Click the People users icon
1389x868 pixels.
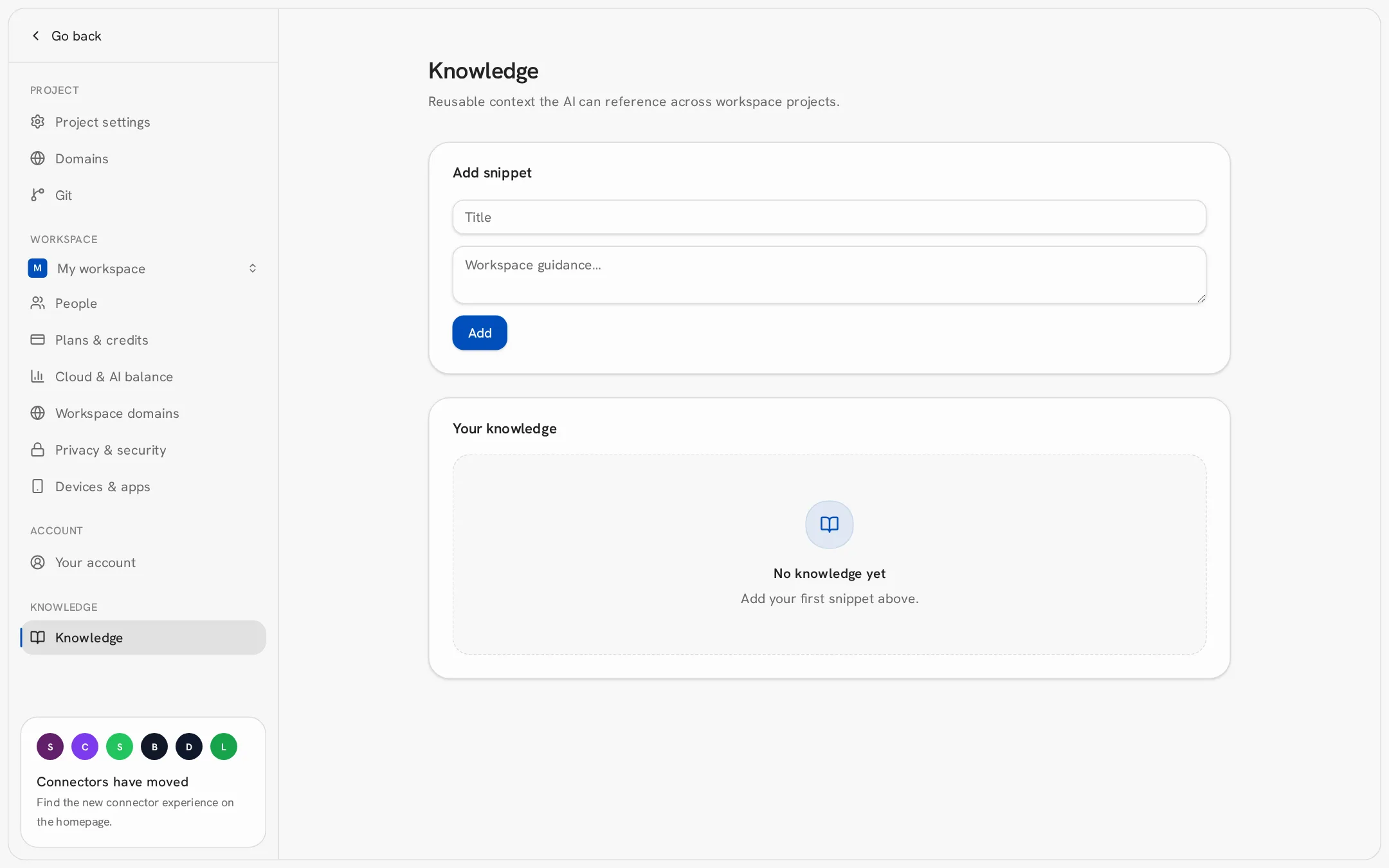38,303
